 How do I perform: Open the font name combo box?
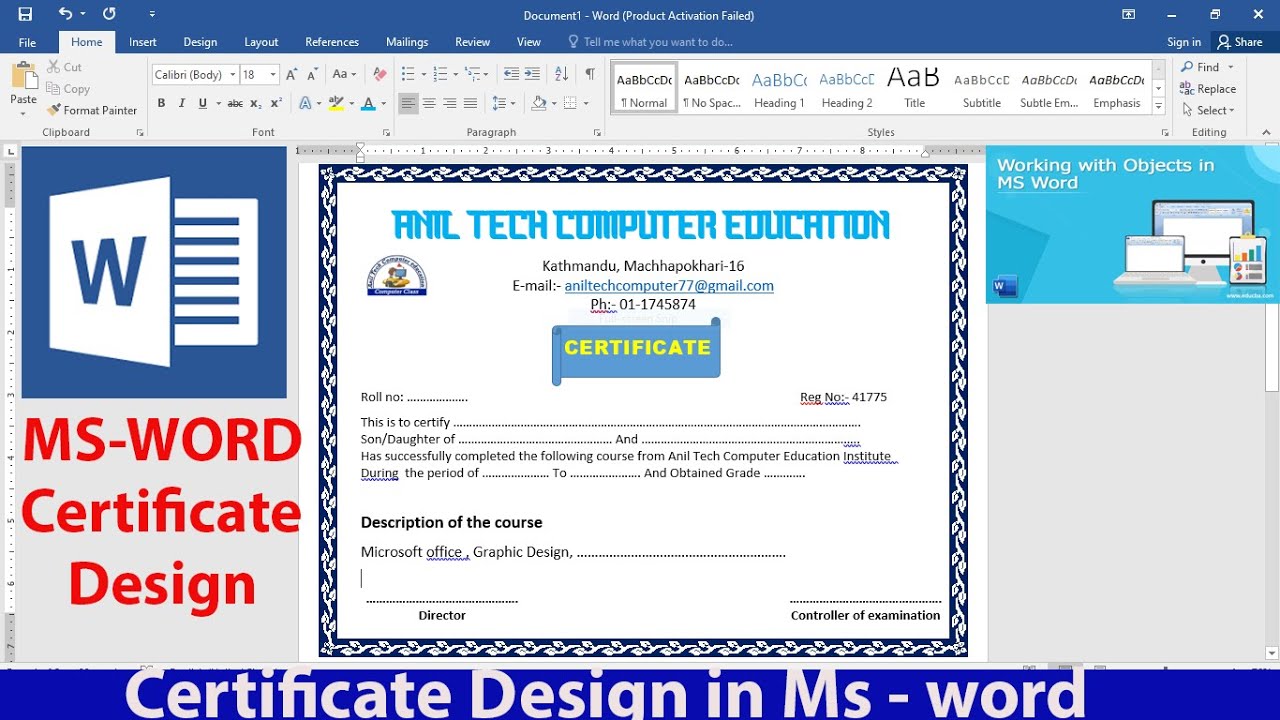click(x=195, y=74)
